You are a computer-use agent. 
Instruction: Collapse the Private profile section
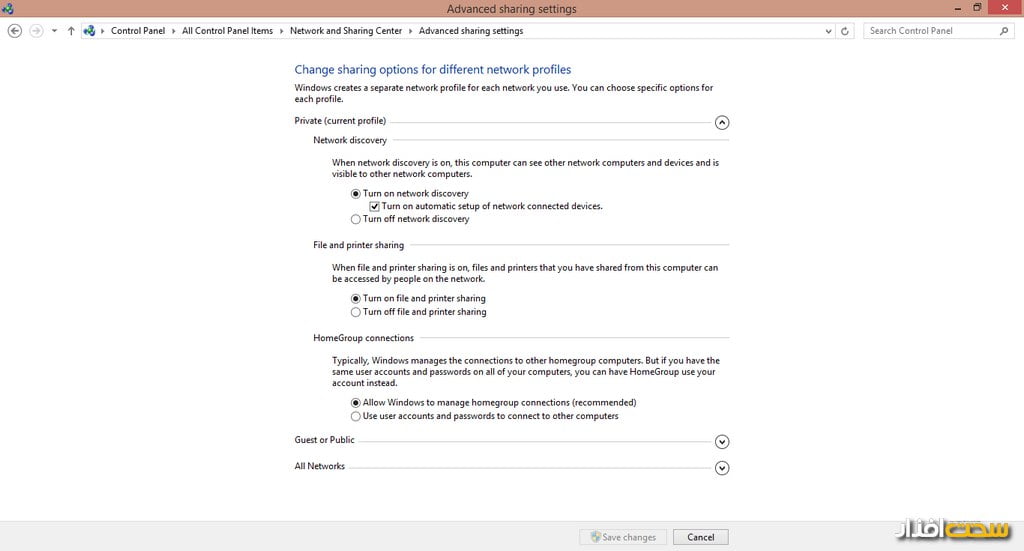722,122
